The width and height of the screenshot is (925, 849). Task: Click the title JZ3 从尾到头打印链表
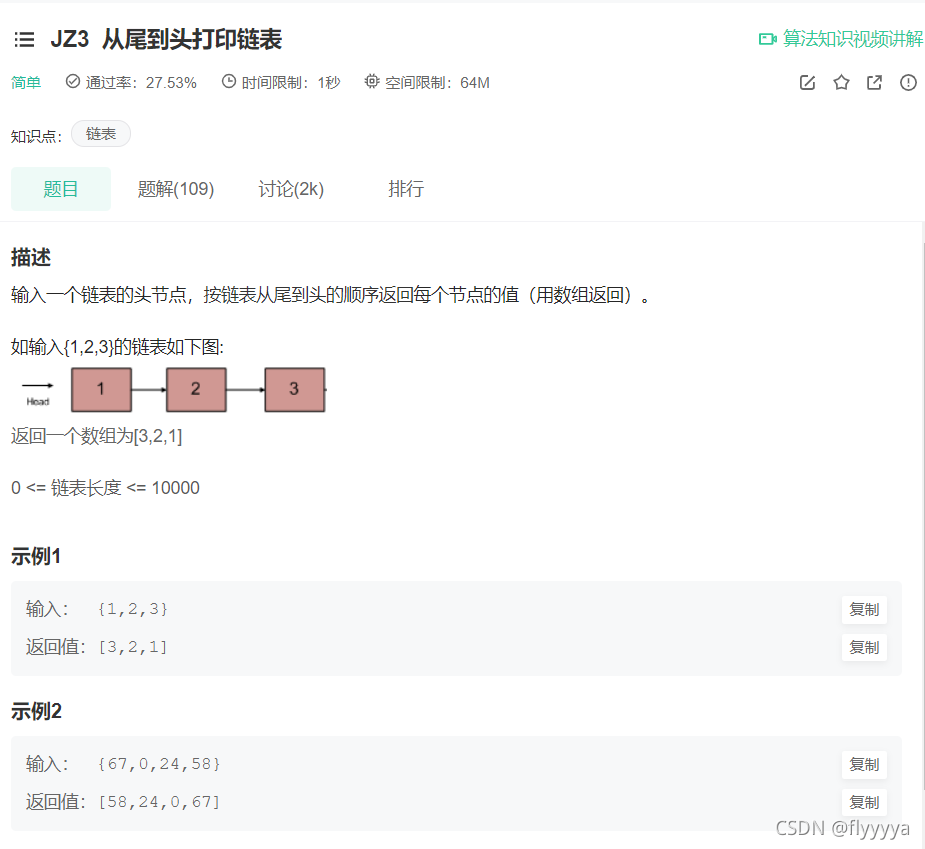166,40
